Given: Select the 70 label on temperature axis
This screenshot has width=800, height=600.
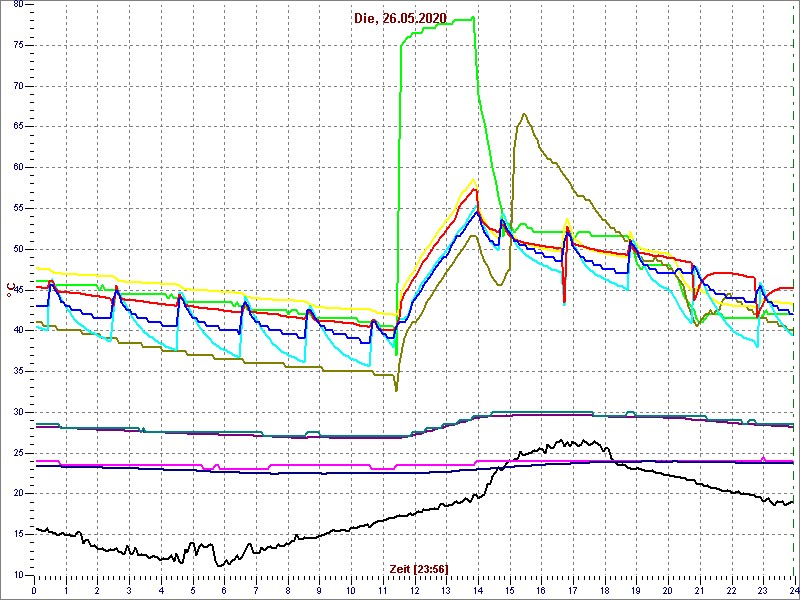Looking at the screenshot, I should (17, 86).
